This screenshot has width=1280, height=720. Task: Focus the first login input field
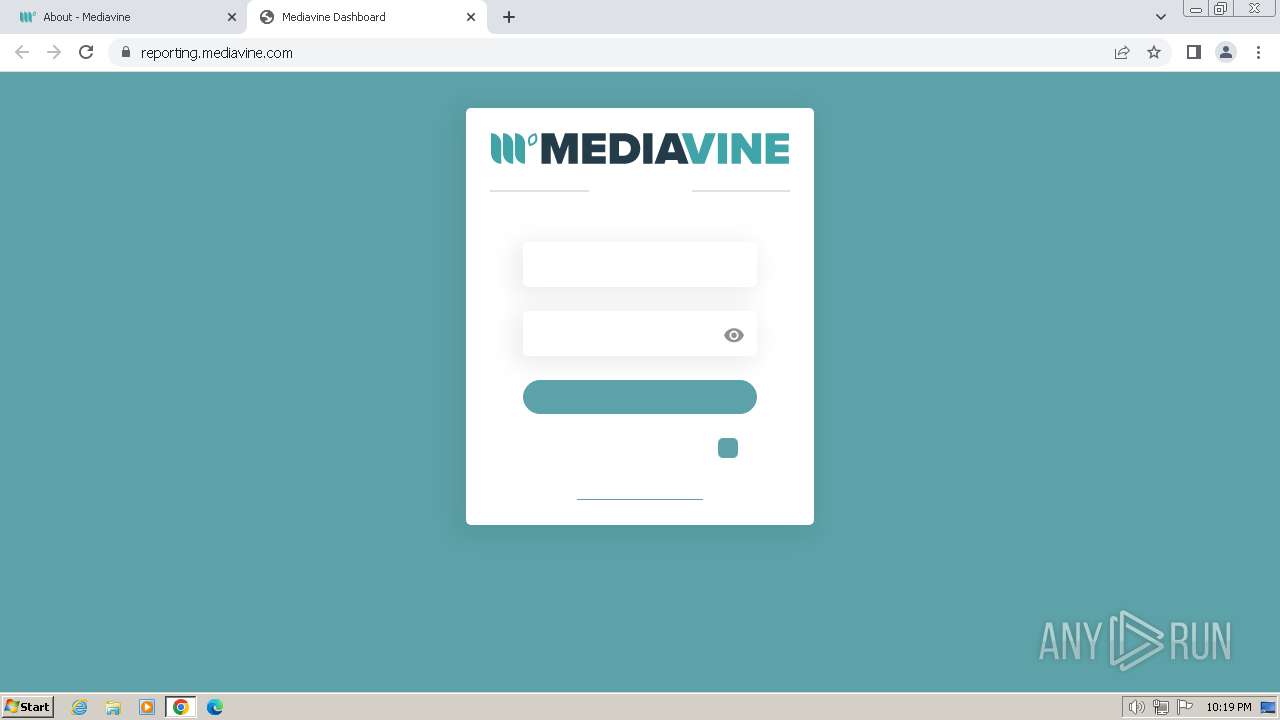tap(640, 264)
